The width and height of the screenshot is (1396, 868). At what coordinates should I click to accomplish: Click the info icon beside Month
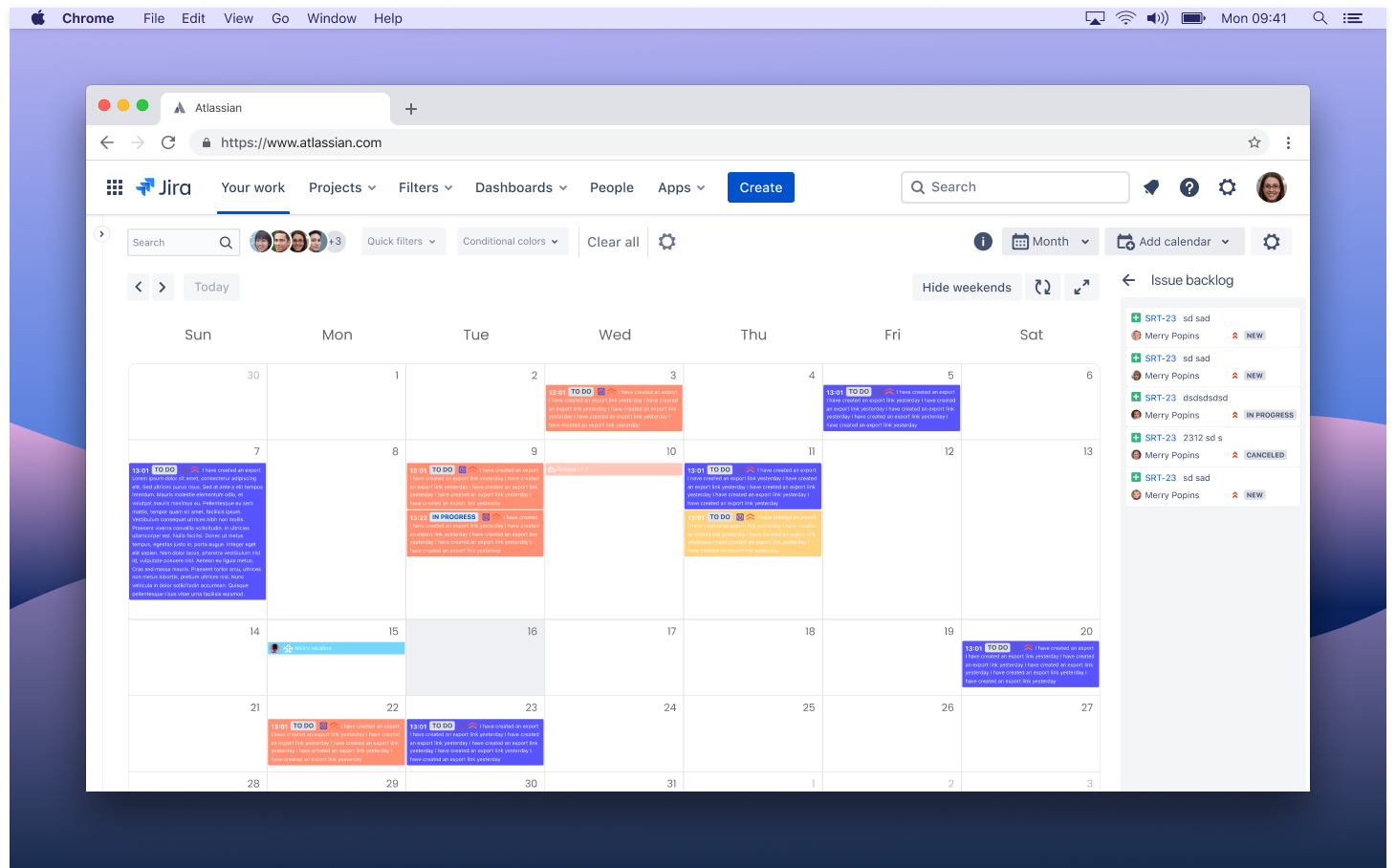click(983, 242)
